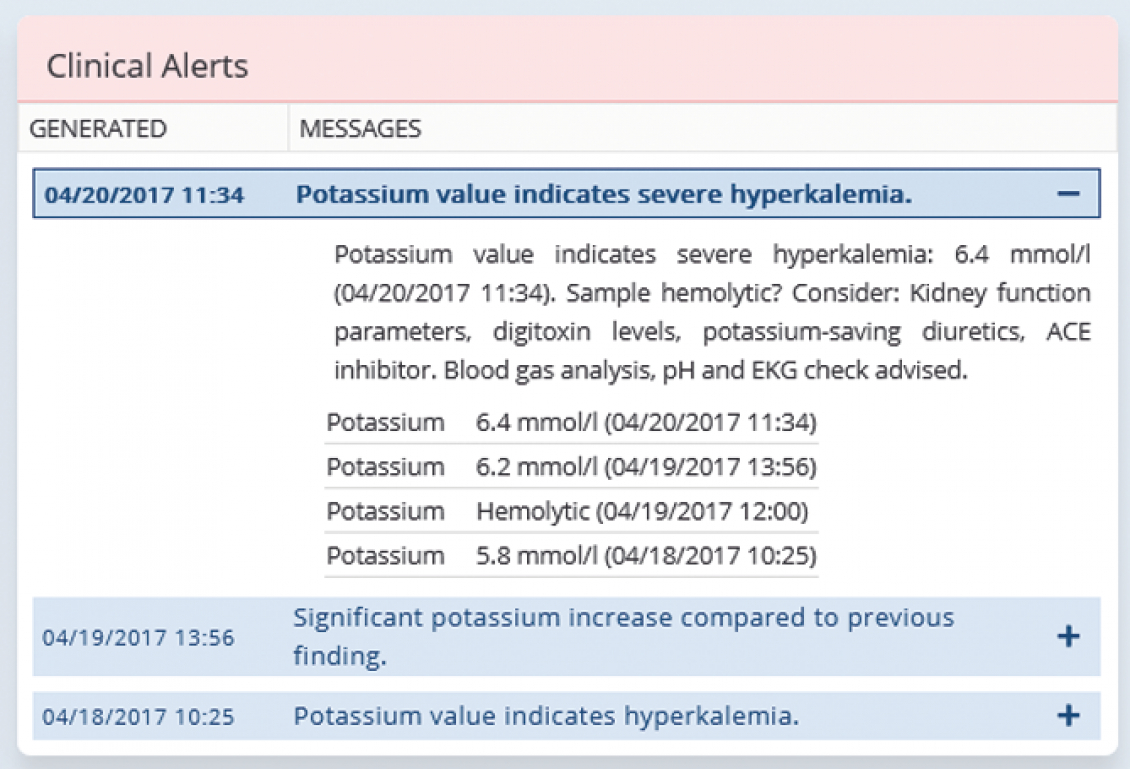Select the 6.4 mmol/l potassium result row
Viewport: 1130px width, 769px height.
click(646, 423)
